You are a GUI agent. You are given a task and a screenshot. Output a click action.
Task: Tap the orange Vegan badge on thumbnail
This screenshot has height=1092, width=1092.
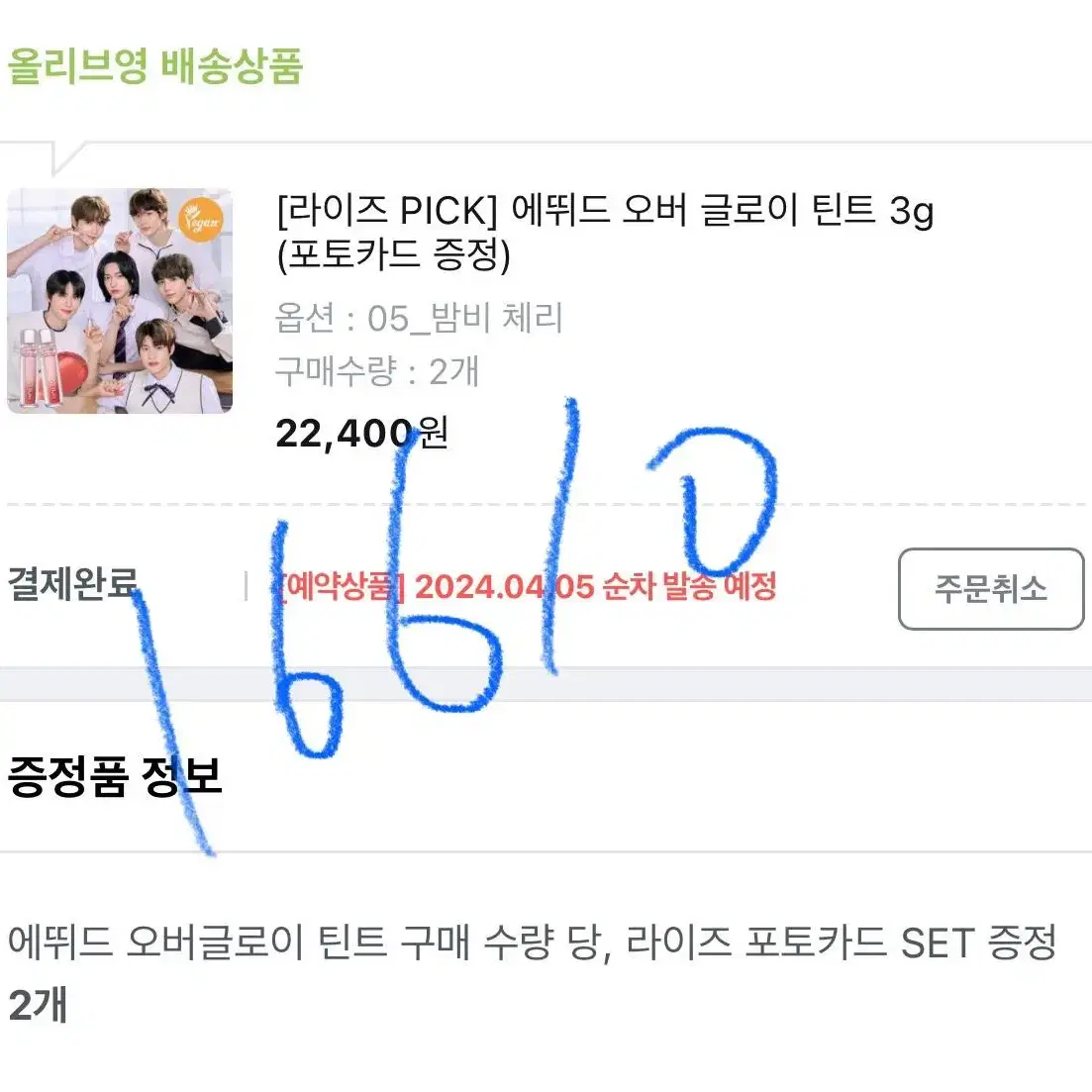coord(201,220)
